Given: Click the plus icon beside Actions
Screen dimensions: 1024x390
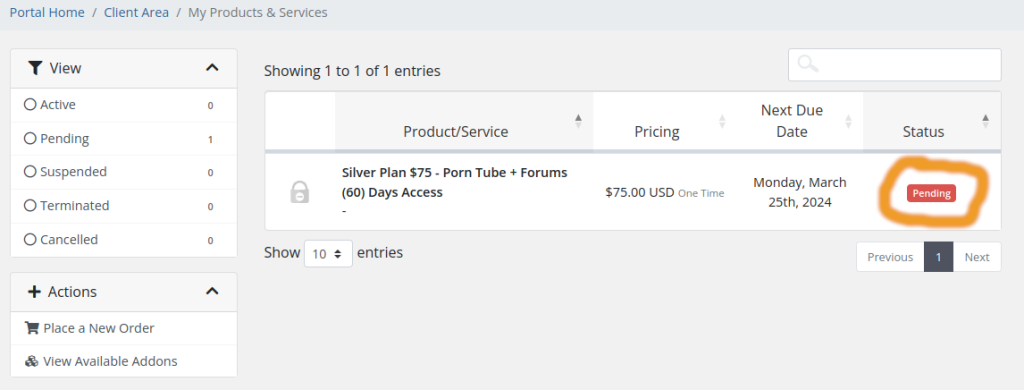Looking at the screenshot, I should (x=34, y=291).
